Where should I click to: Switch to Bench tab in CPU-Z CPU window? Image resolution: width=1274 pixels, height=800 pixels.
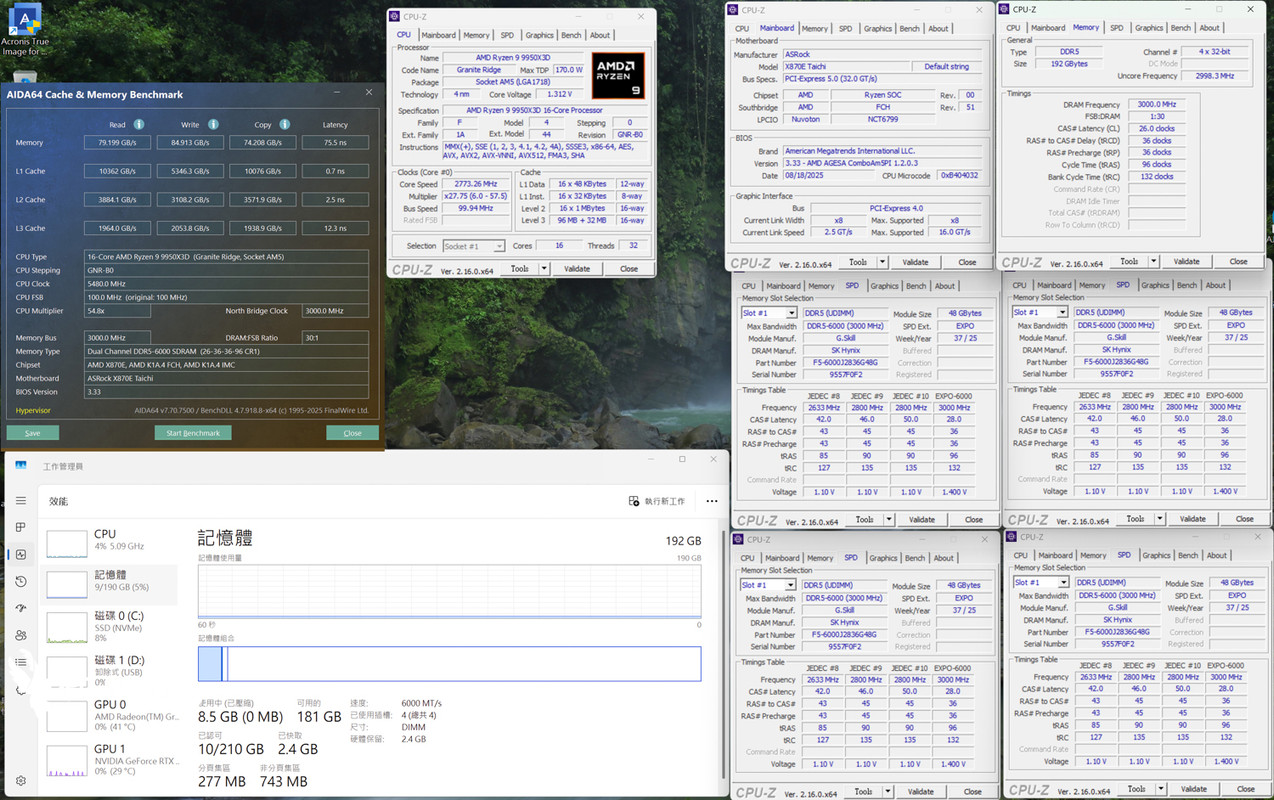571,35
